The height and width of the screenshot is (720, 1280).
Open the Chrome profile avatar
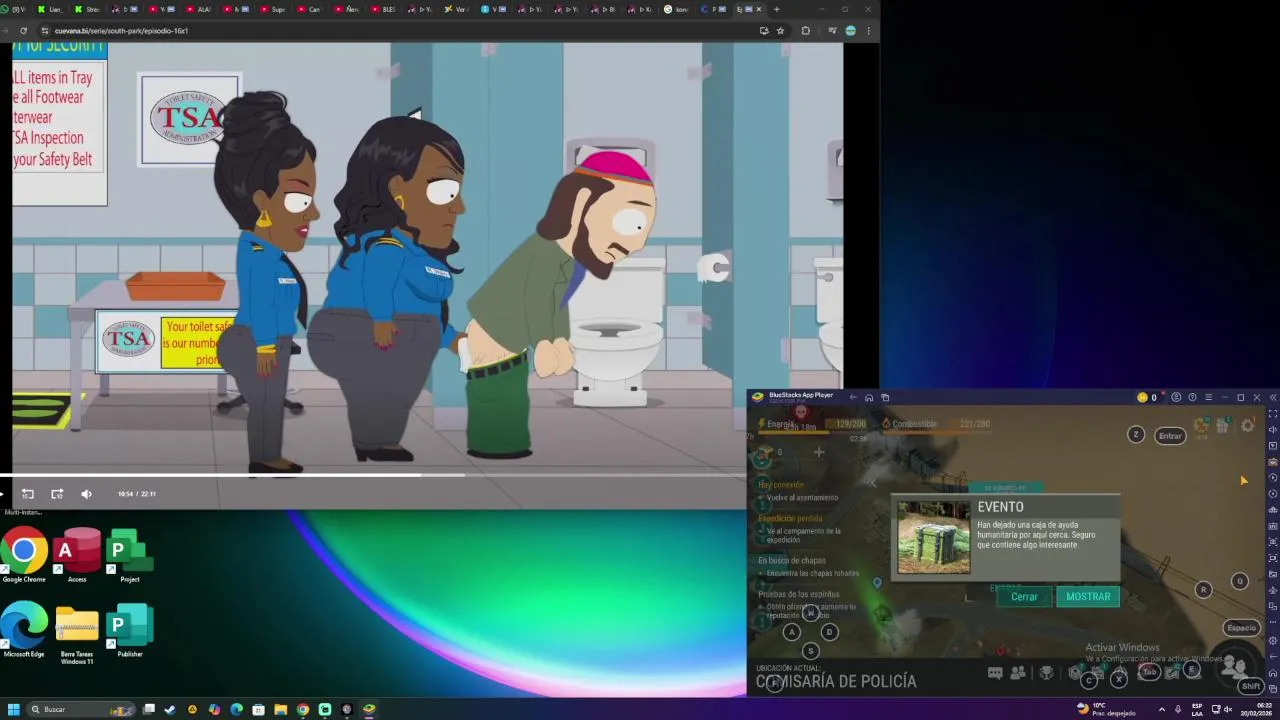pos(850,31)
